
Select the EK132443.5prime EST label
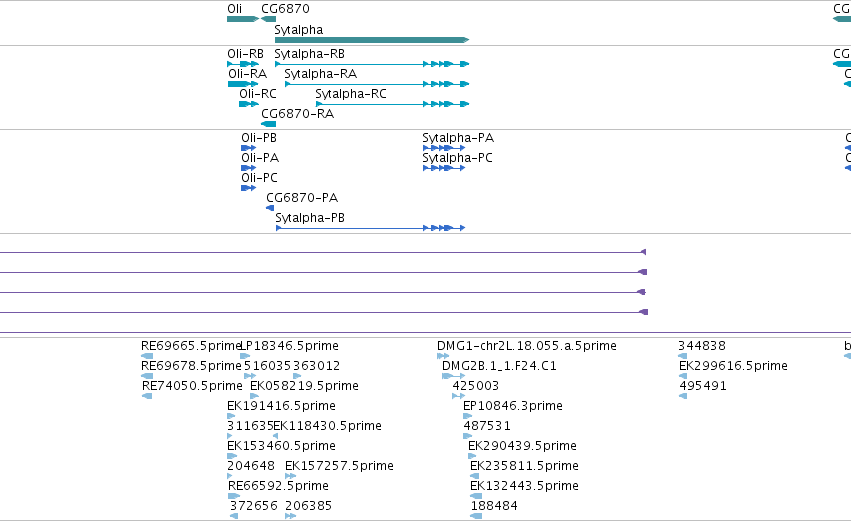pyautogui.click(x=524, y=487)
